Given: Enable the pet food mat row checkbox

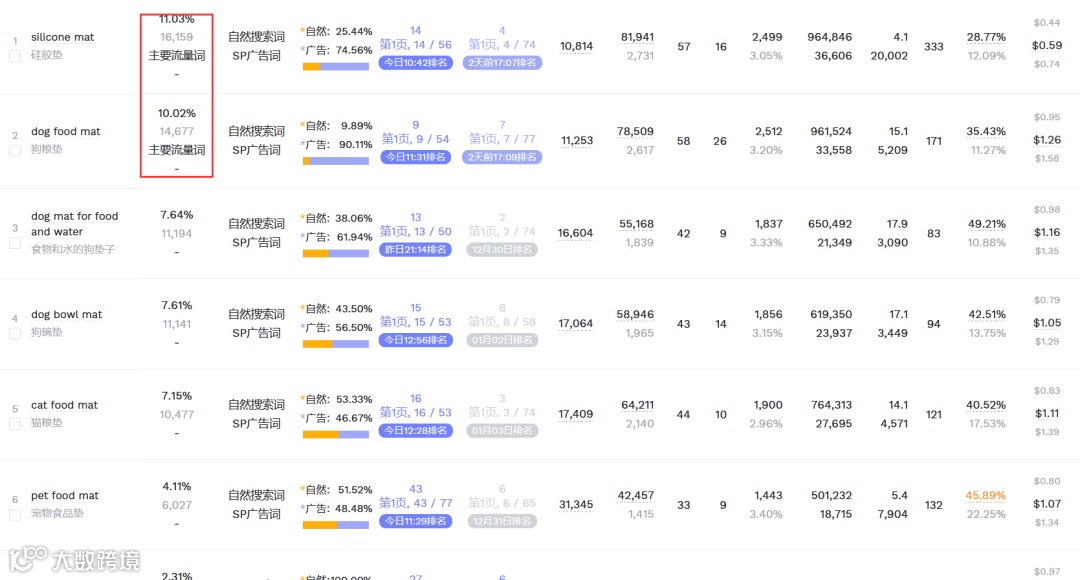Looking at the screenshot, I should 15,514.
